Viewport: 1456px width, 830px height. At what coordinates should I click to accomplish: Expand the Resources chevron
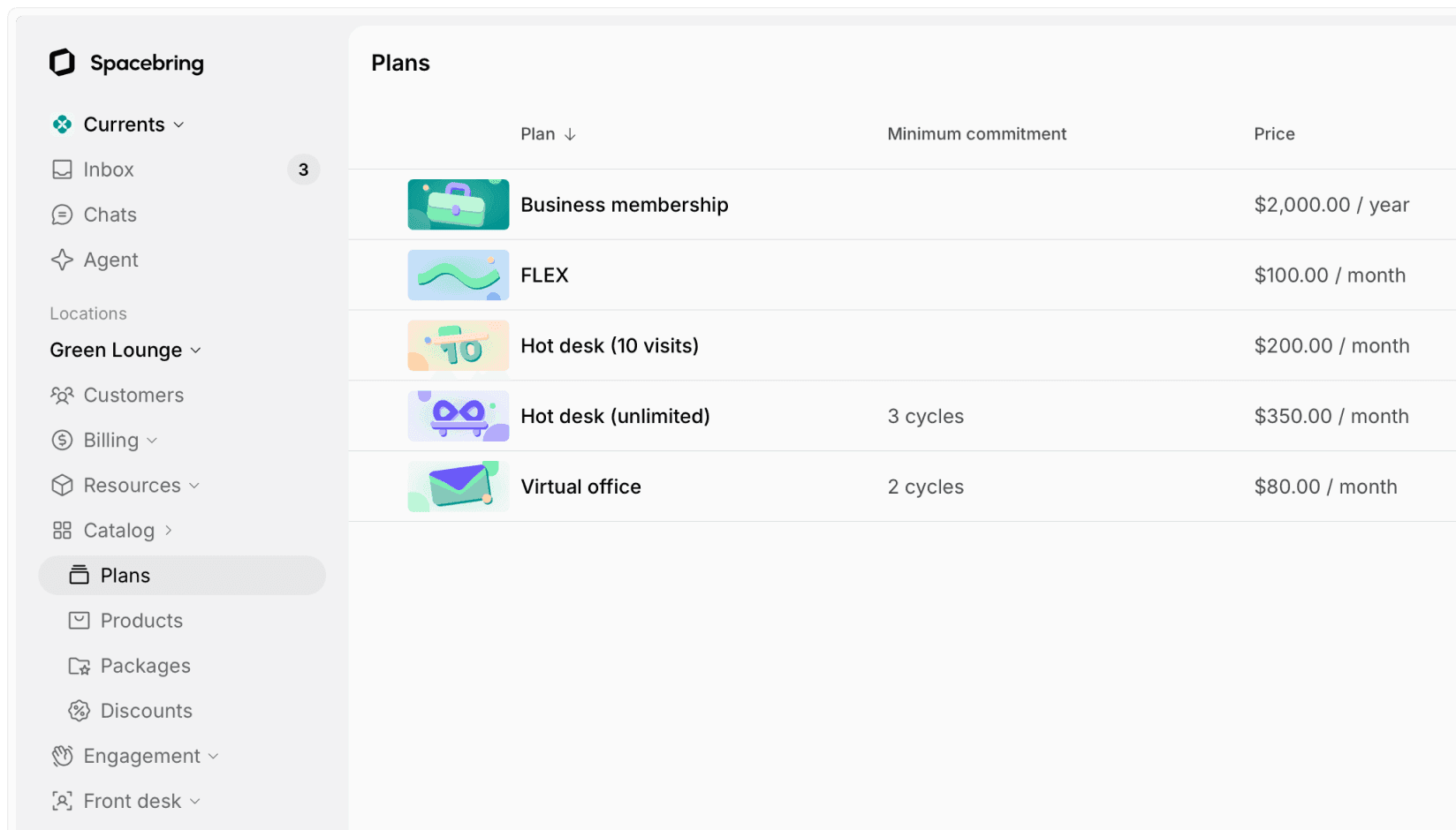pyautogui.click(x=194, y=486)
